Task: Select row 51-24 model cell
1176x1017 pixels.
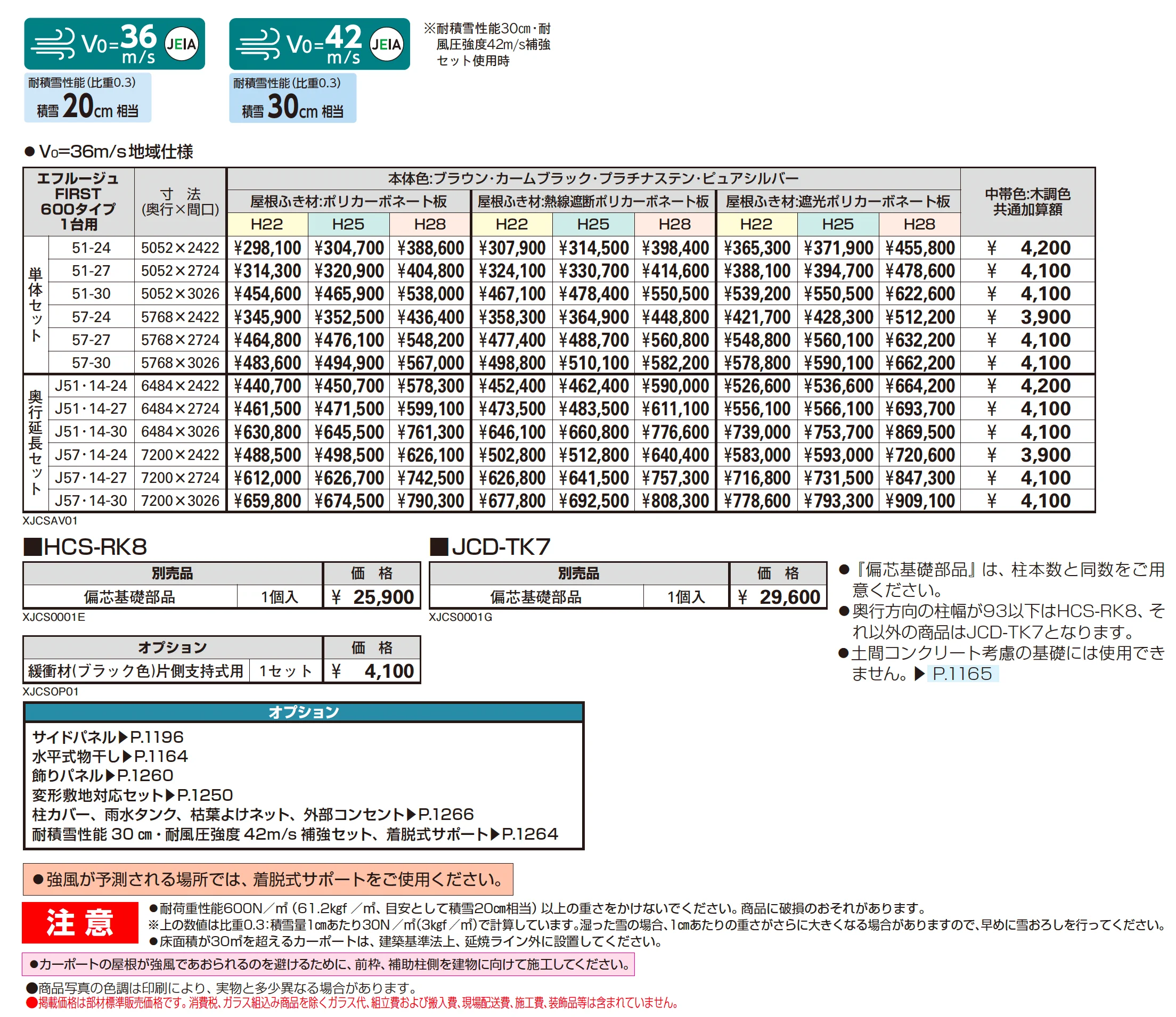Action: [92, 248]
